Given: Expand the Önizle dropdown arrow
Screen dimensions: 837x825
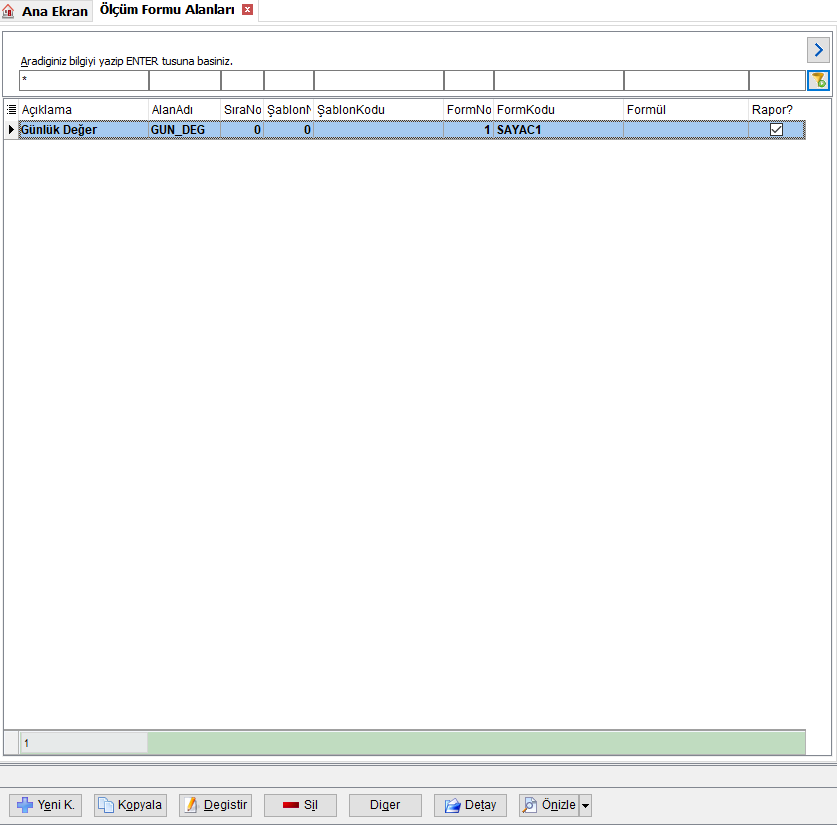Looking at the screenshot, I should 586,805.
